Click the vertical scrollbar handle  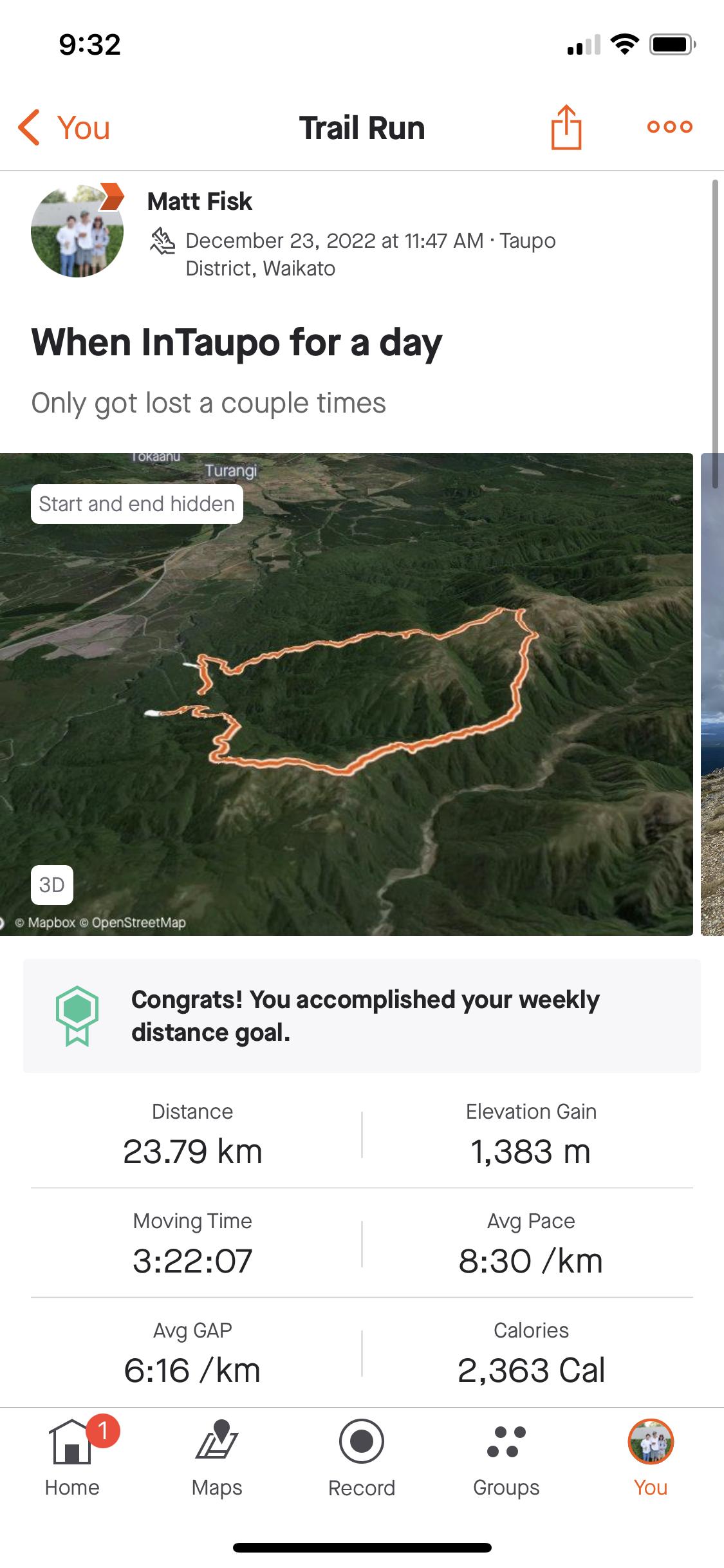[x=715, y=335]
